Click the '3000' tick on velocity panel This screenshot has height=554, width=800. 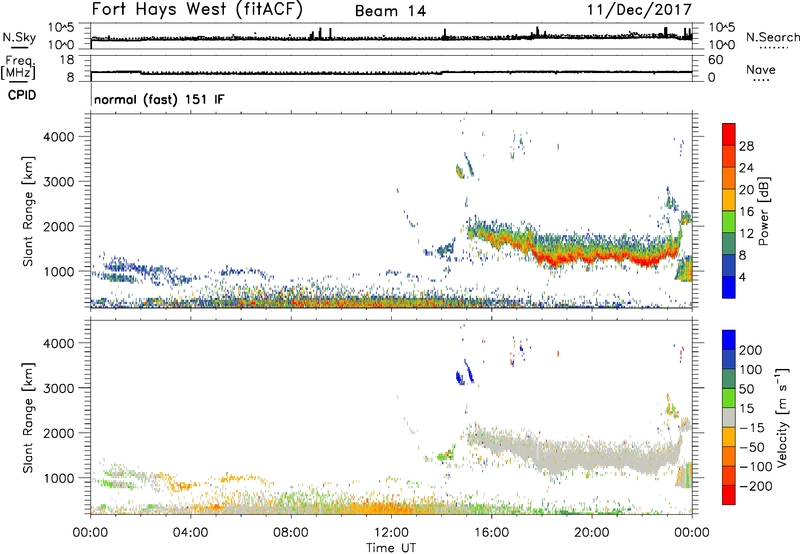click(58, 388)
